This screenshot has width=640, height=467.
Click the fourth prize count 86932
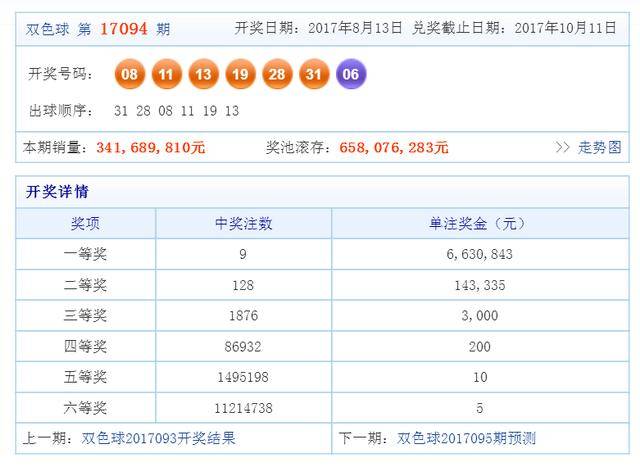[243, 347]
